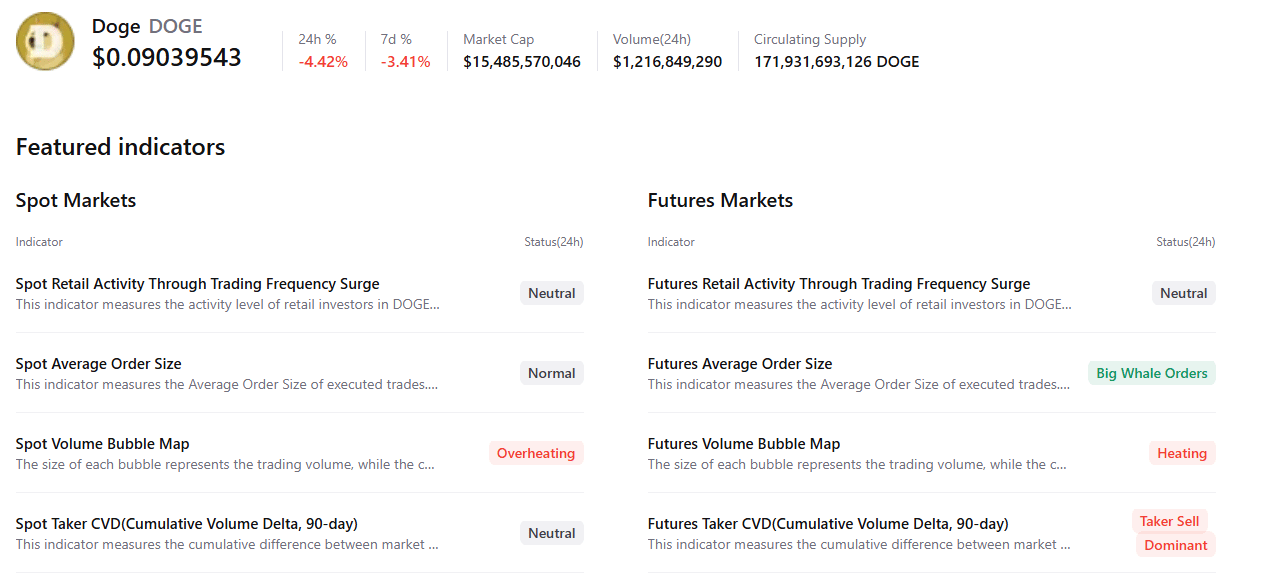Click the Doge DOGE coin name

tap(146, 26)
